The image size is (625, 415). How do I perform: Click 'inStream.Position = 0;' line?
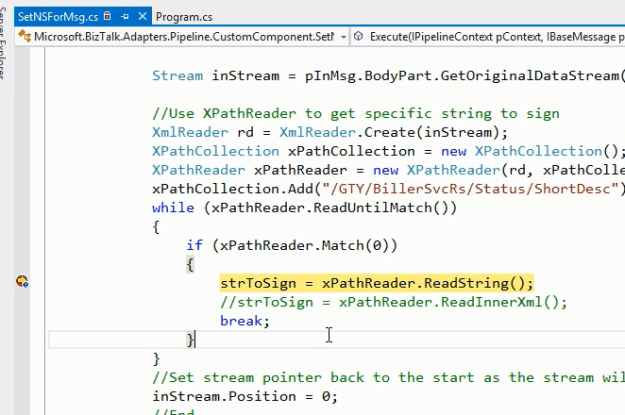click(x=245, y=396)
